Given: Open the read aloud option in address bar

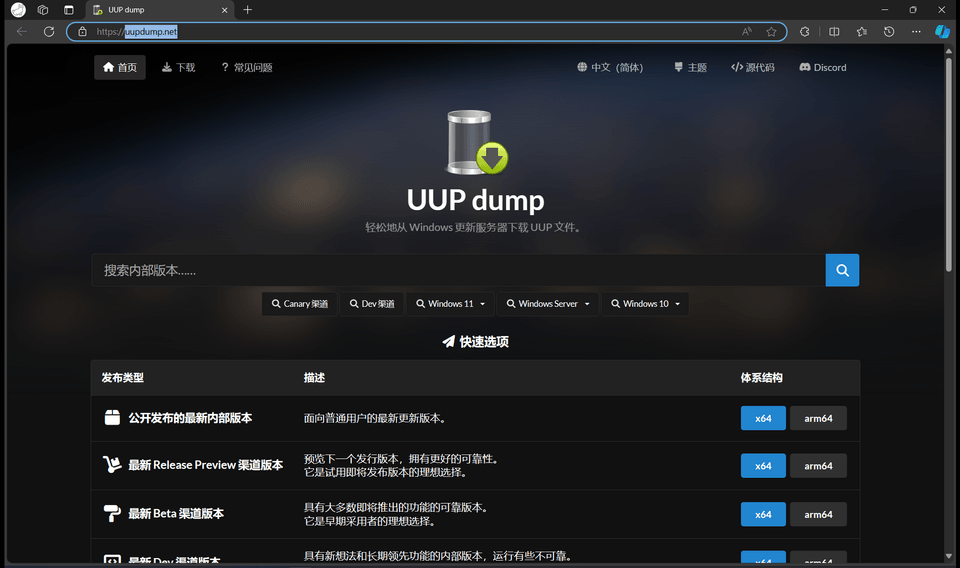Looking at the screenshot, I should pos(747,32).
